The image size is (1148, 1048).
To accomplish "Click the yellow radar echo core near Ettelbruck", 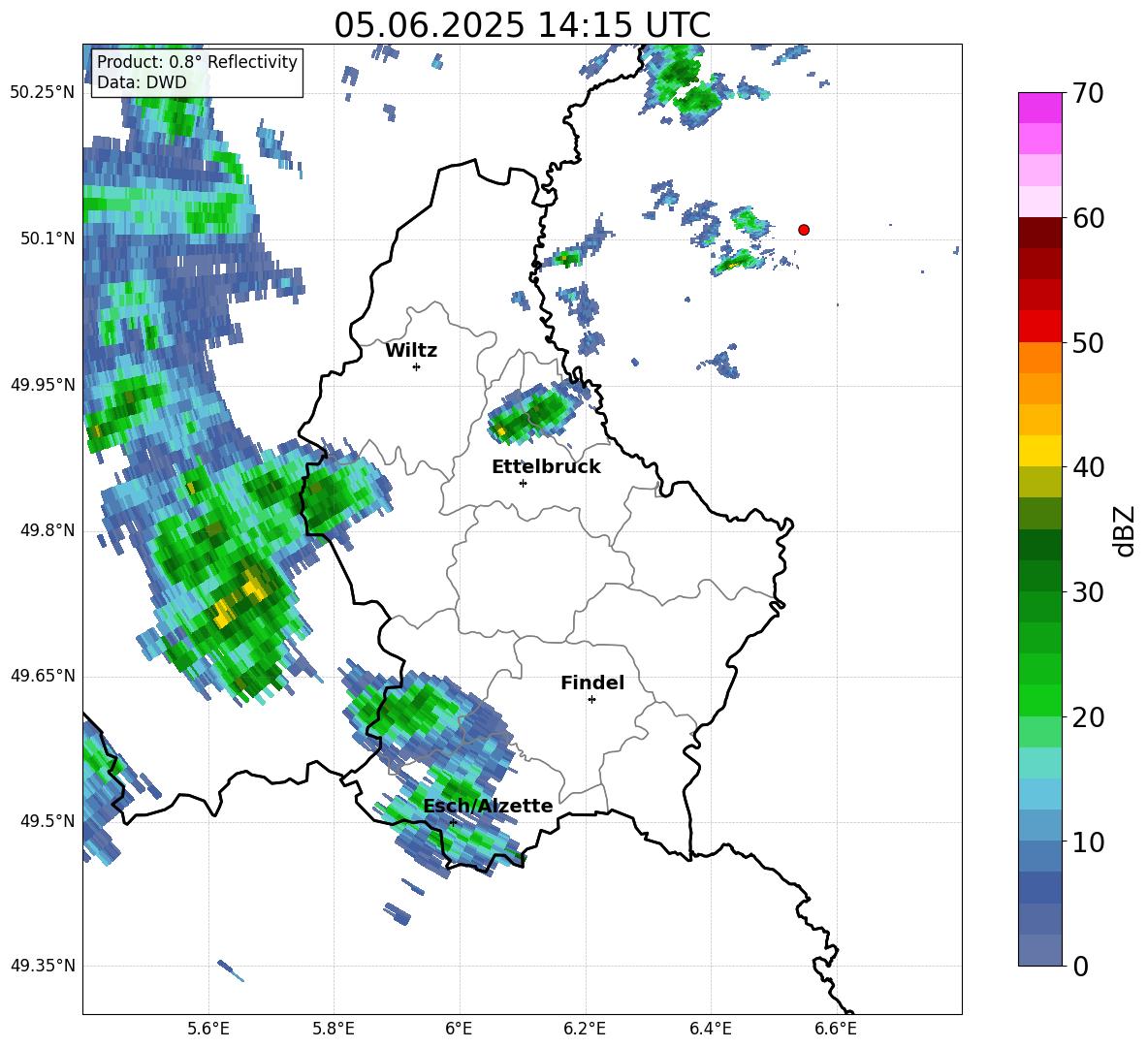I will pyautogui.click(x=501, y=431).
